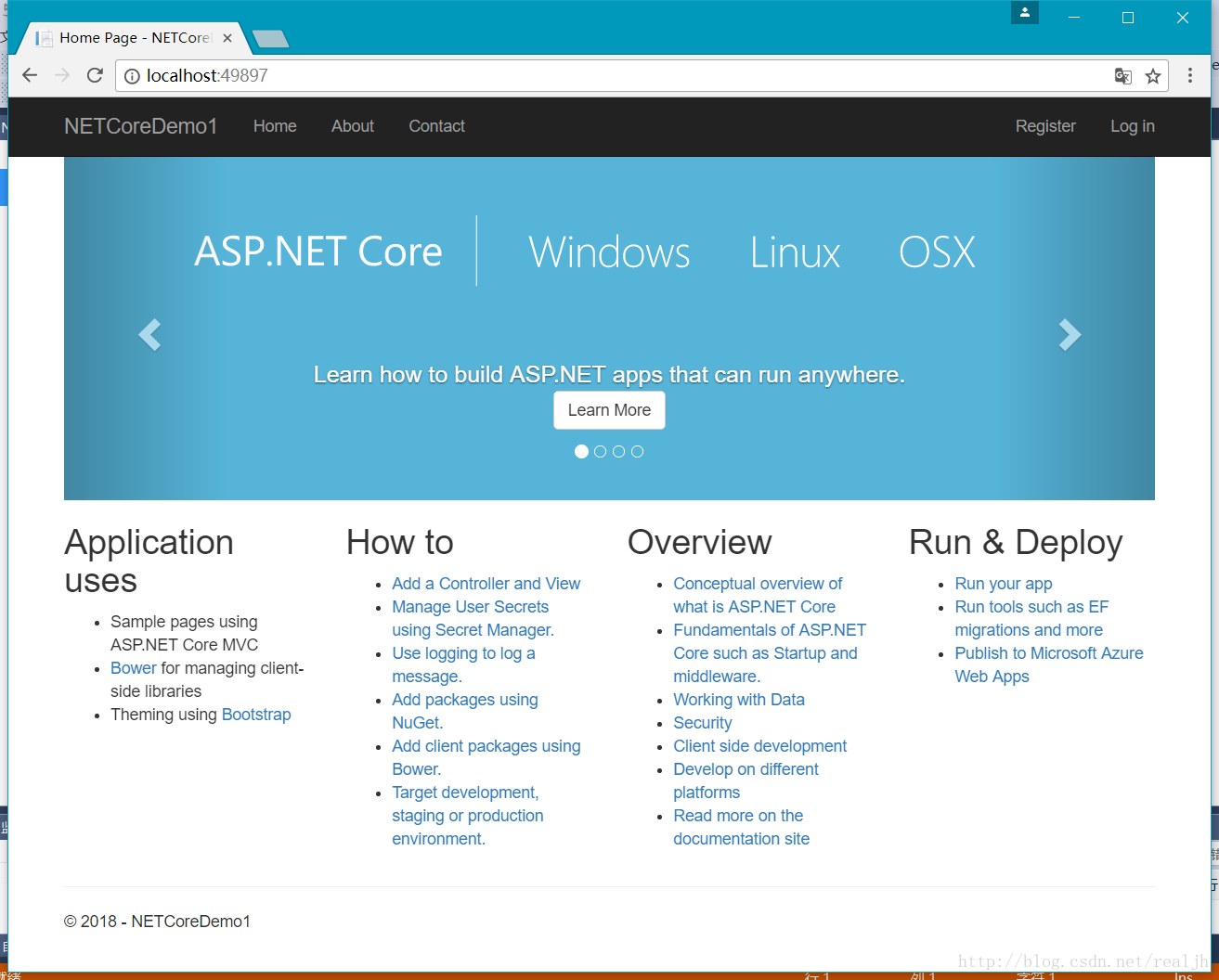Open Develop on different platforms link

tap(746, 780)
